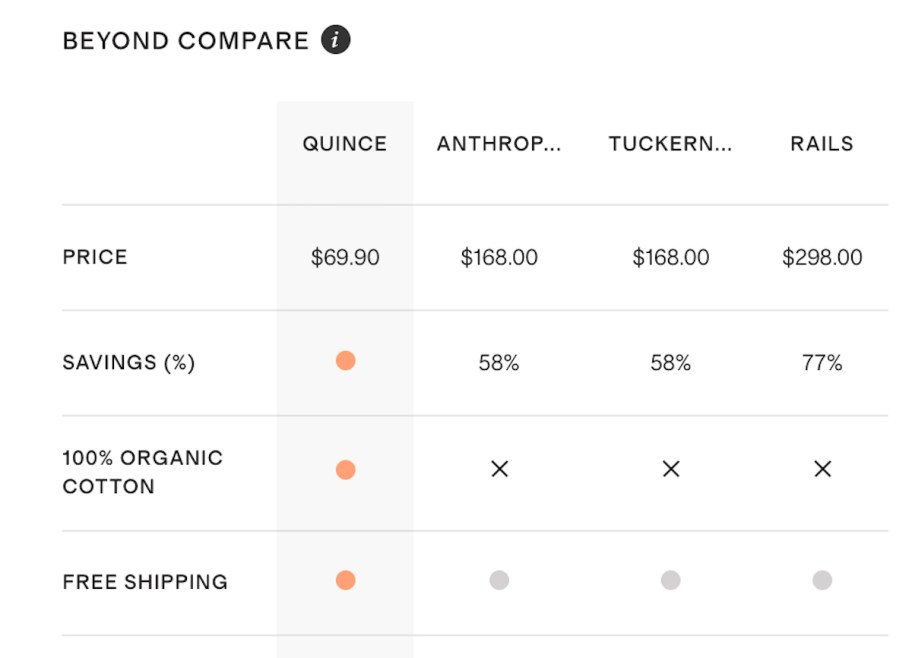Viewport: 912px width, 658px height.
Task: Expand the truncated TUCKERN column header
Action: [x=671, y=144]
